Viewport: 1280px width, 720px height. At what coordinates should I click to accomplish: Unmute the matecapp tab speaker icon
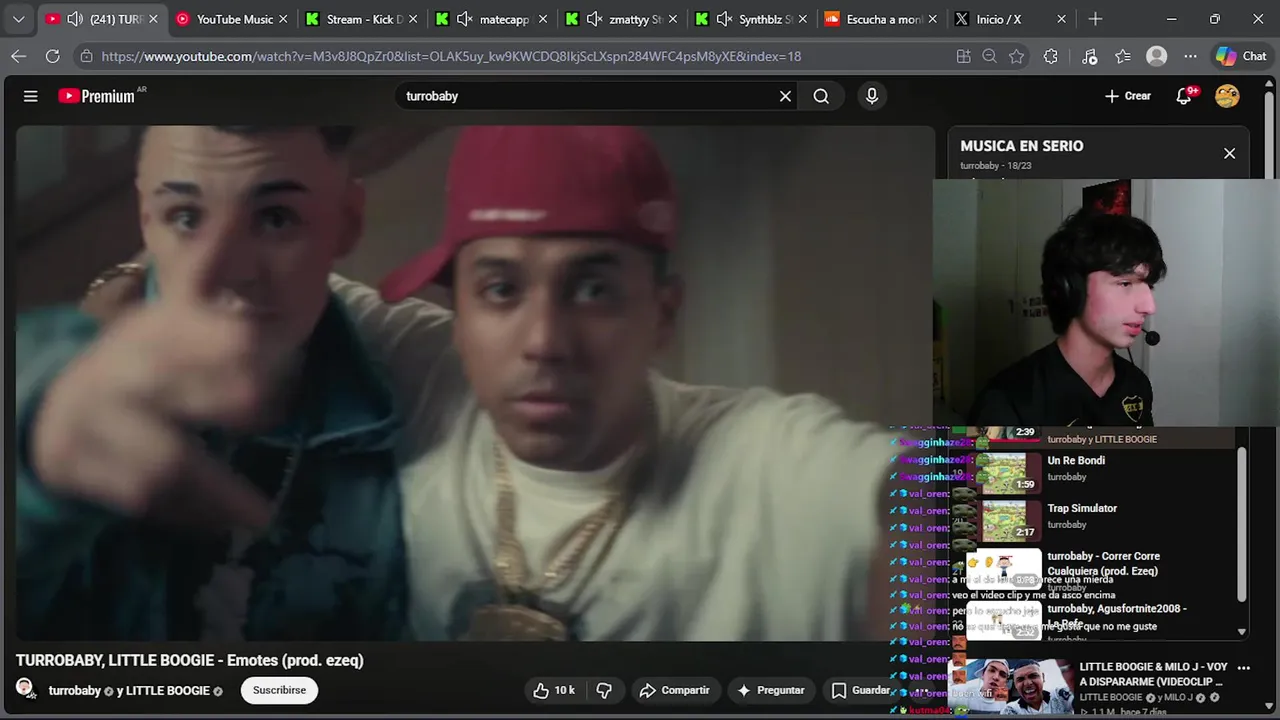[x=465, y=19]
